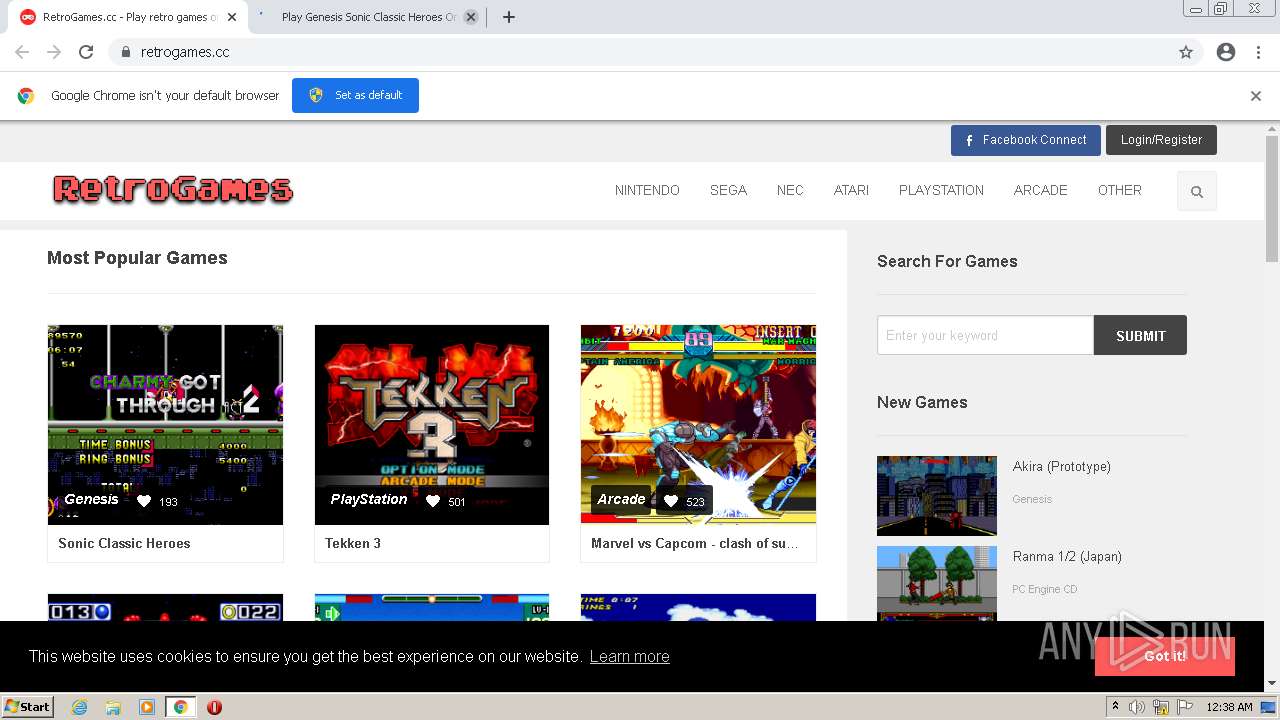Accept cookies with Got it! button
Image resolution: width=1280 pixels, height=720 pixels.
pos(1165,656)
